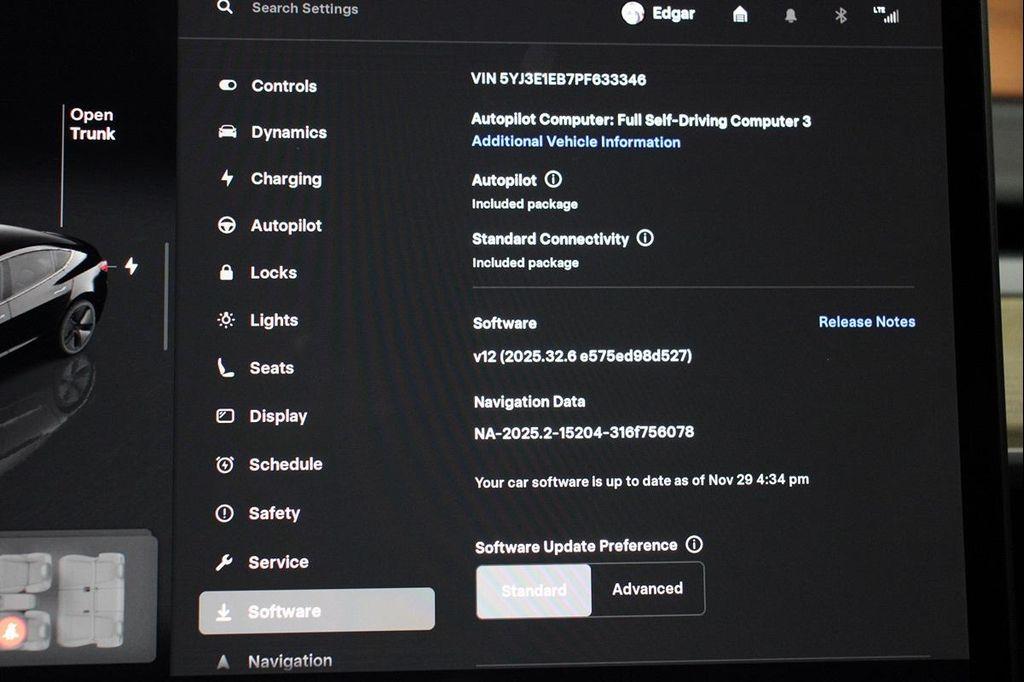Select the Software download icon
1024x682 pixels.
[226, 610]
